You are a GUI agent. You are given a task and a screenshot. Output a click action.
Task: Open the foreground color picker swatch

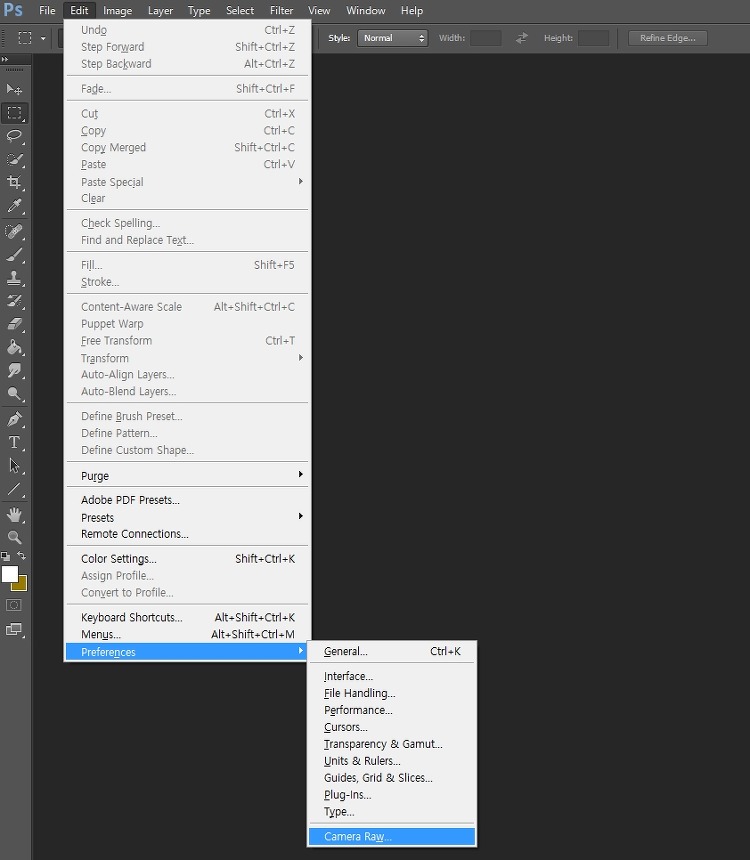(x=9, y=574)
